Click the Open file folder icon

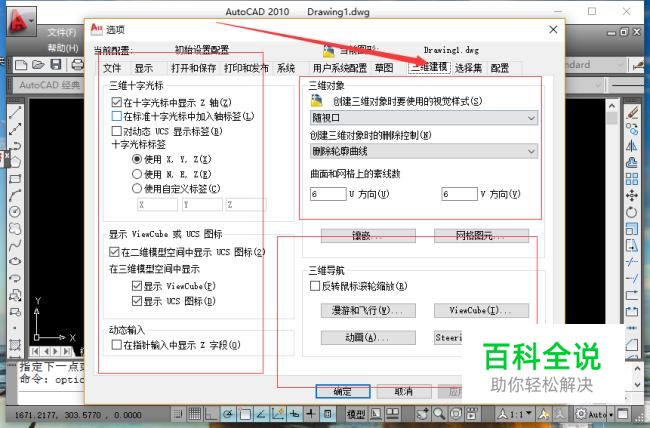[x=38, y=65]
